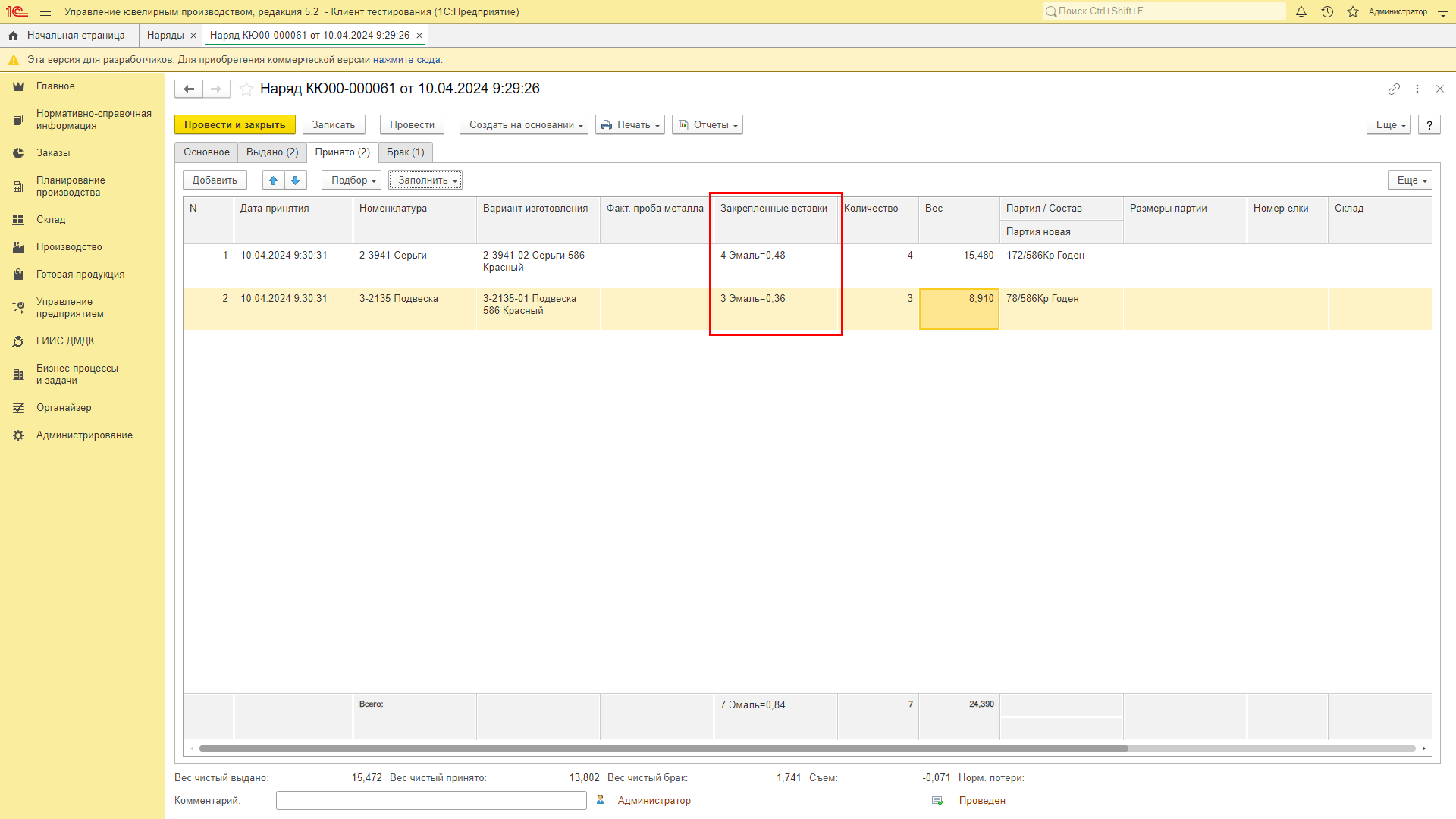Screen dimensions: 1456x819
Task: Open Готовая продукция section
Action: coord(80,275)
